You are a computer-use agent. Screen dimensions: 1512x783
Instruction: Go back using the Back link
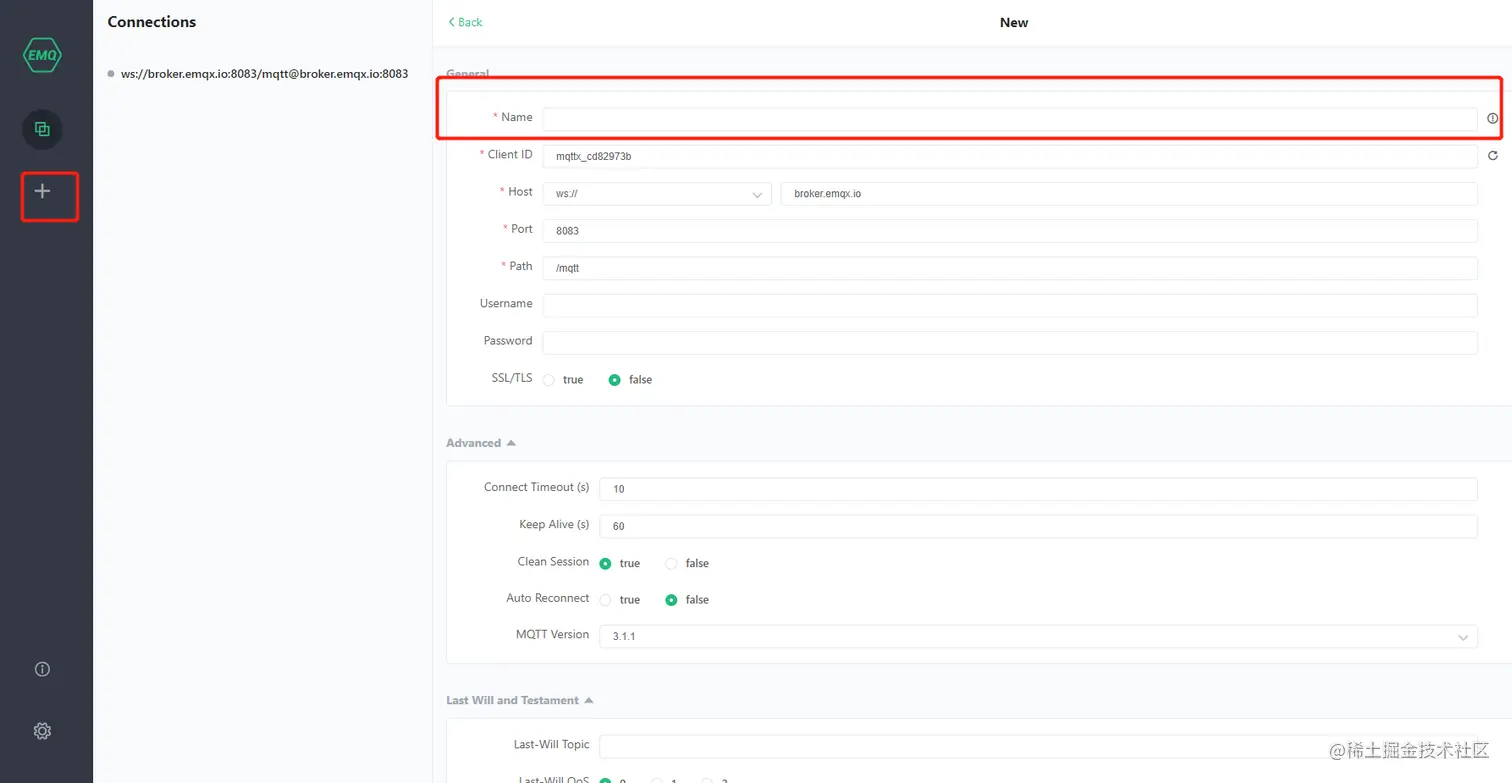(465, 22)
